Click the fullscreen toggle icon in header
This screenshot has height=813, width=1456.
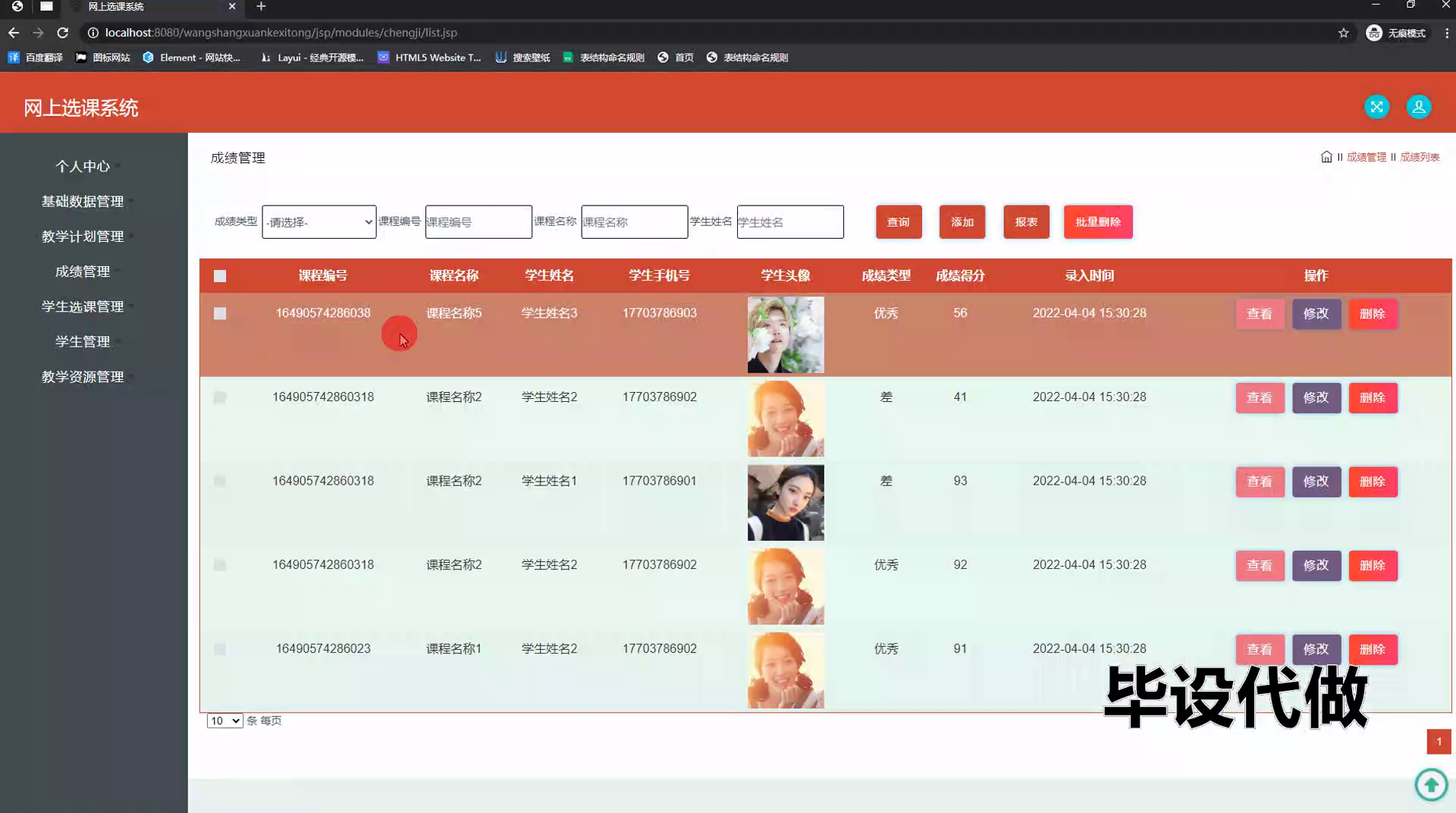[1376, 107]
